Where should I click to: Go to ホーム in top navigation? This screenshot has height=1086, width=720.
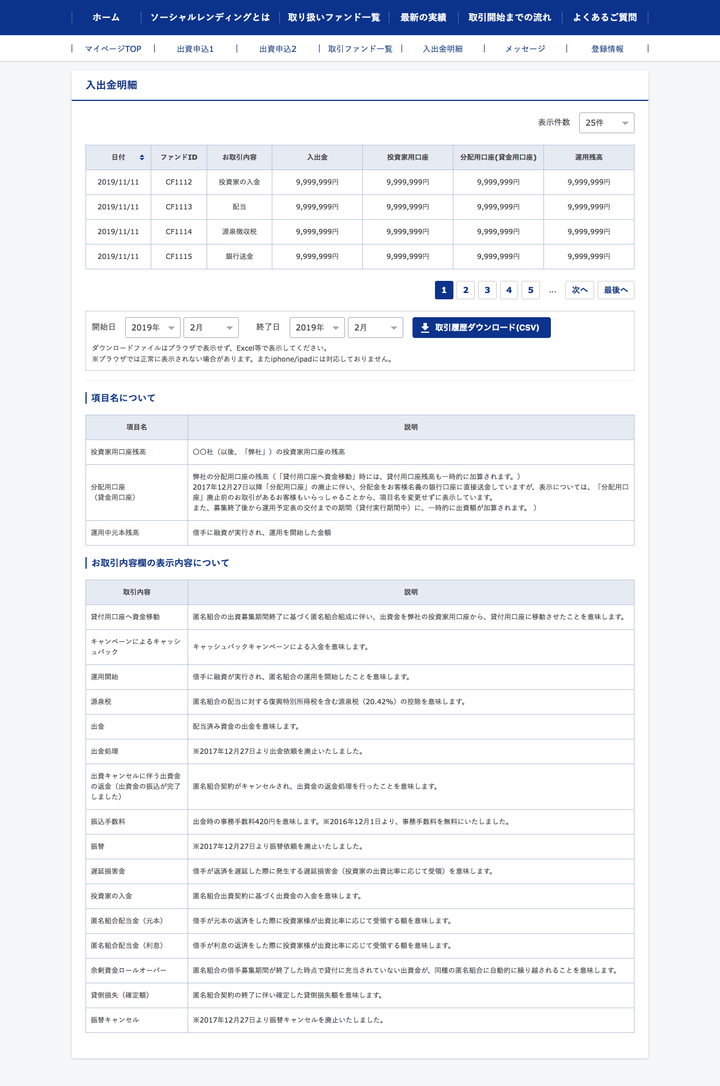106,17
